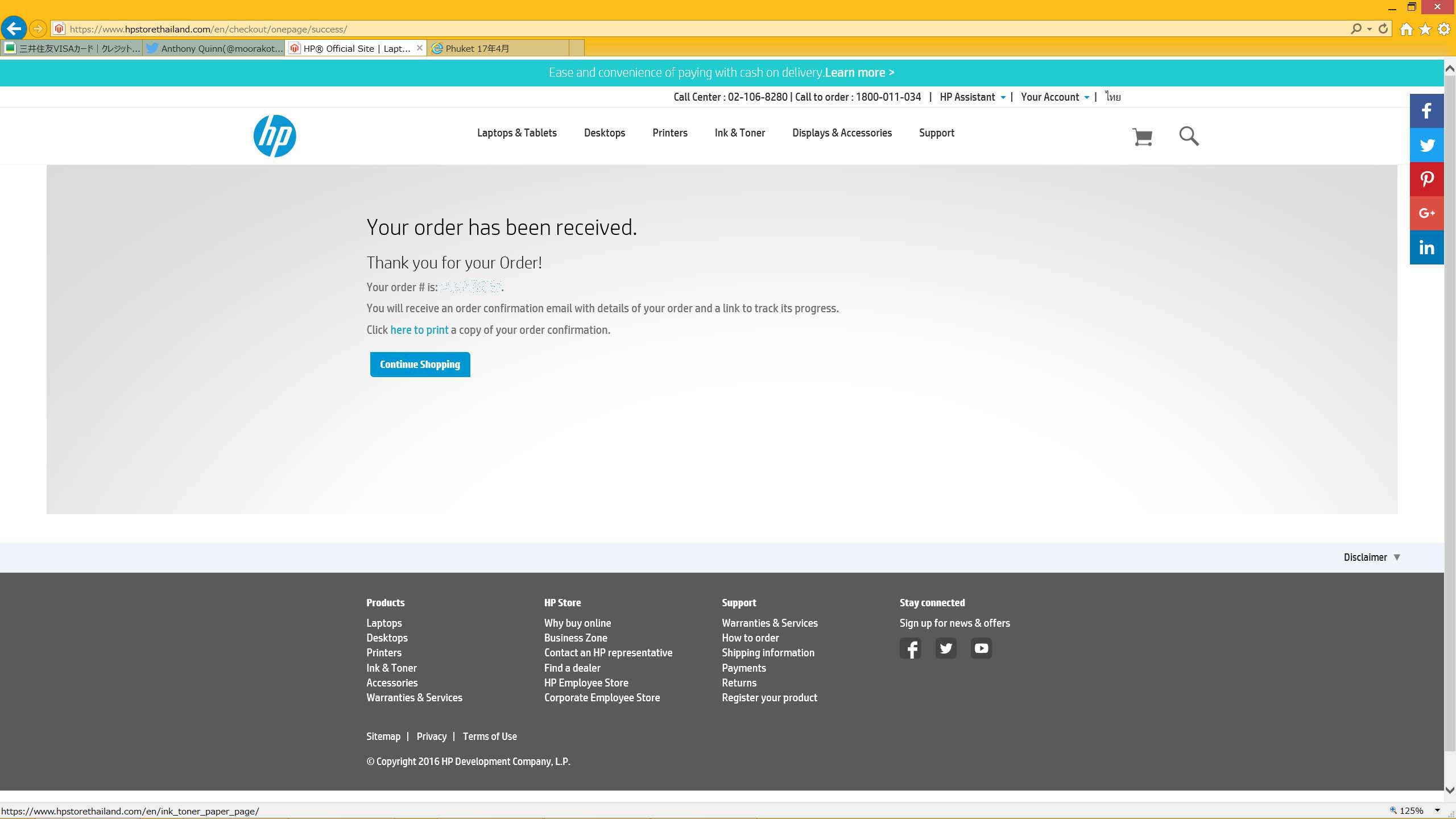Close the HP Official Site tab

420,48
